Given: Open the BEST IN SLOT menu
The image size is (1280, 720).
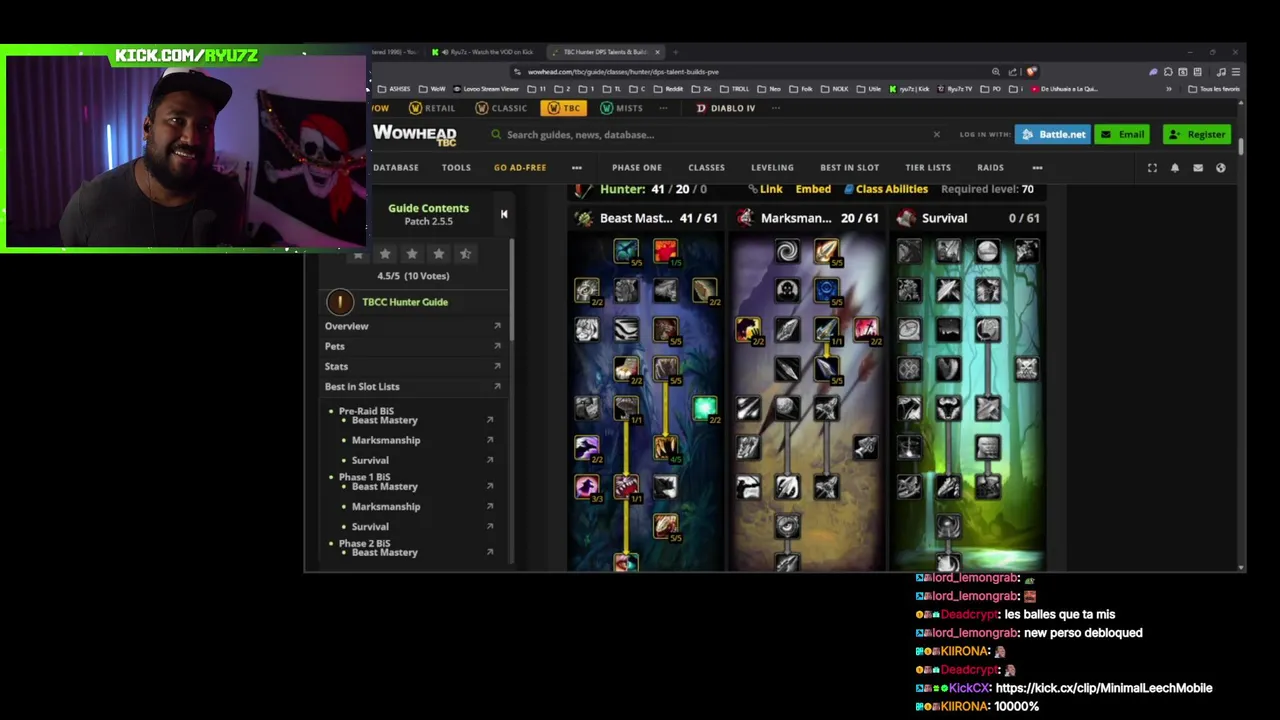Looking at the screenshot, I should (849, 168).
